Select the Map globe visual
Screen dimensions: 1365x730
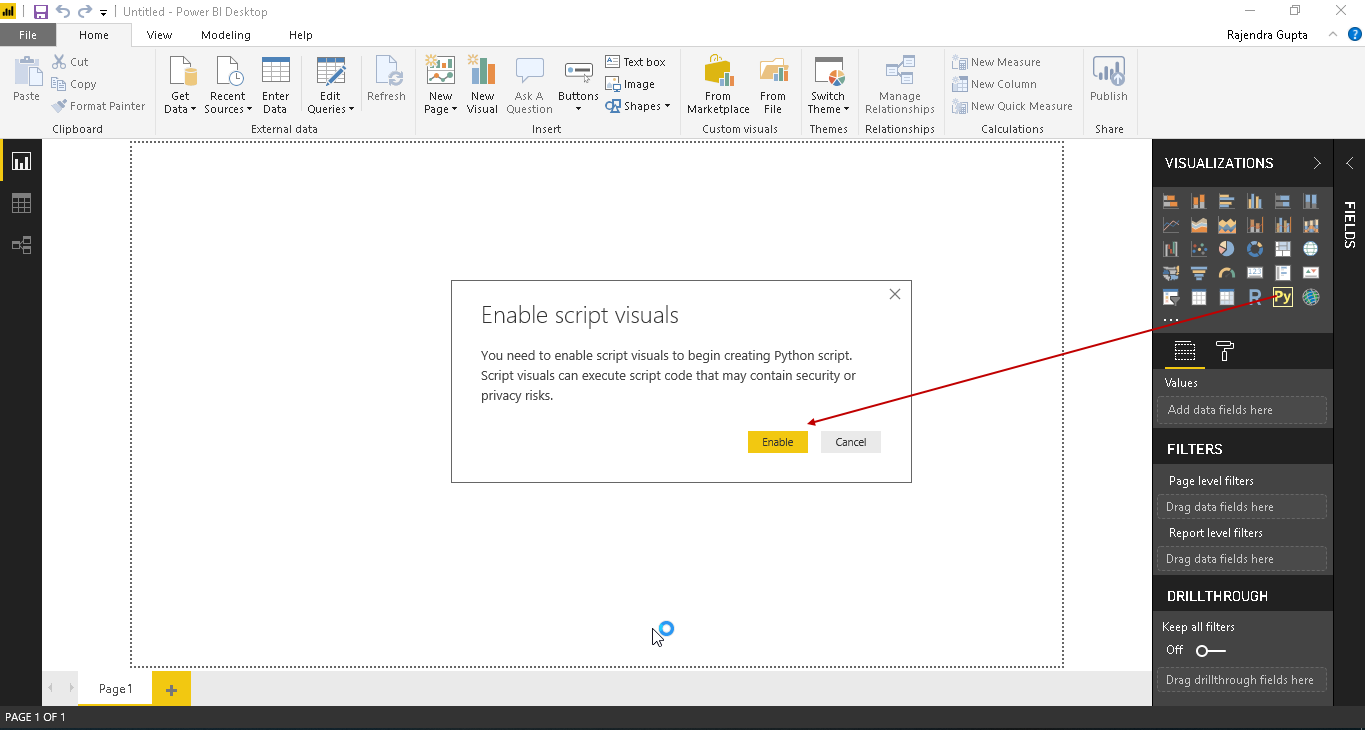click(1311, 249)
